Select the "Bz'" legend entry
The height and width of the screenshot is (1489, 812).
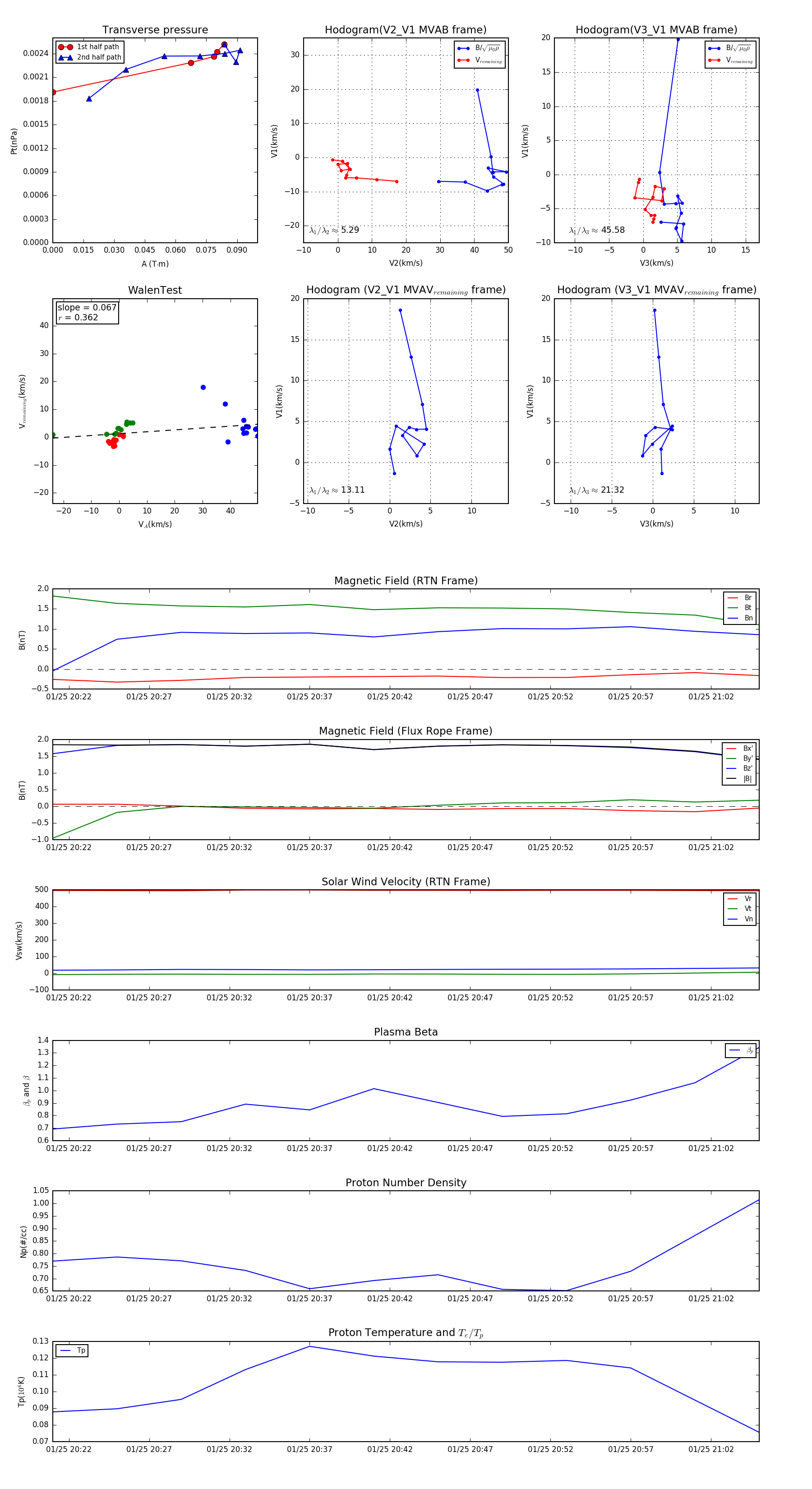click(740, 769)
